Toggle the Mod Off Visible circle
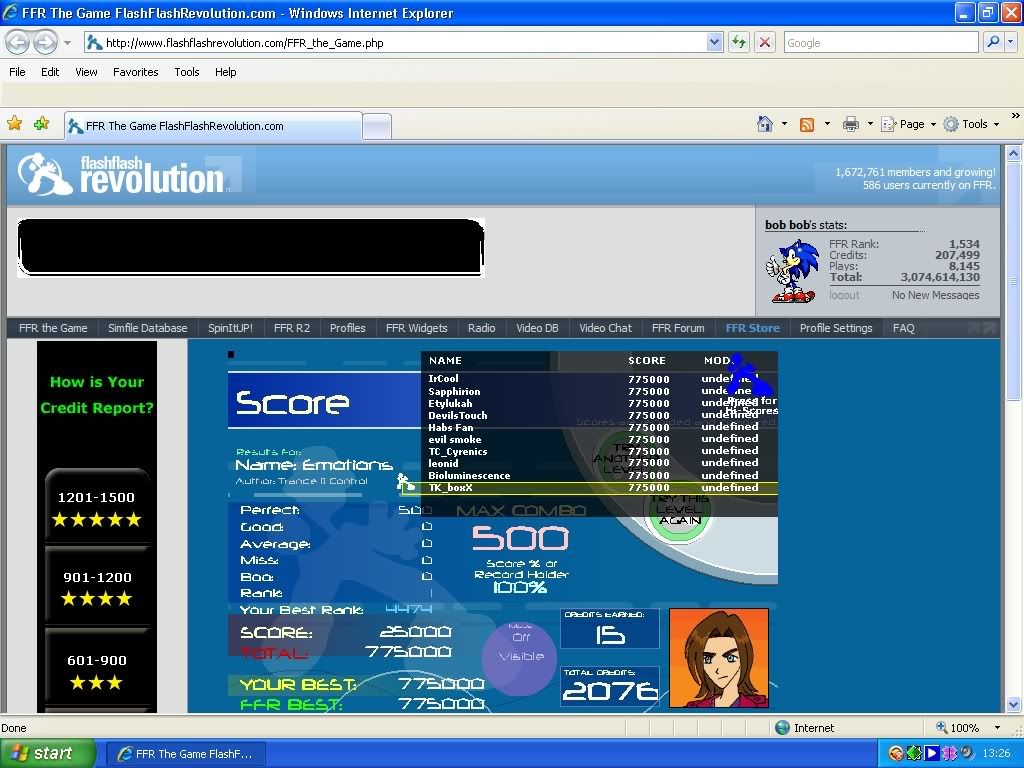 tap(520, 656)
